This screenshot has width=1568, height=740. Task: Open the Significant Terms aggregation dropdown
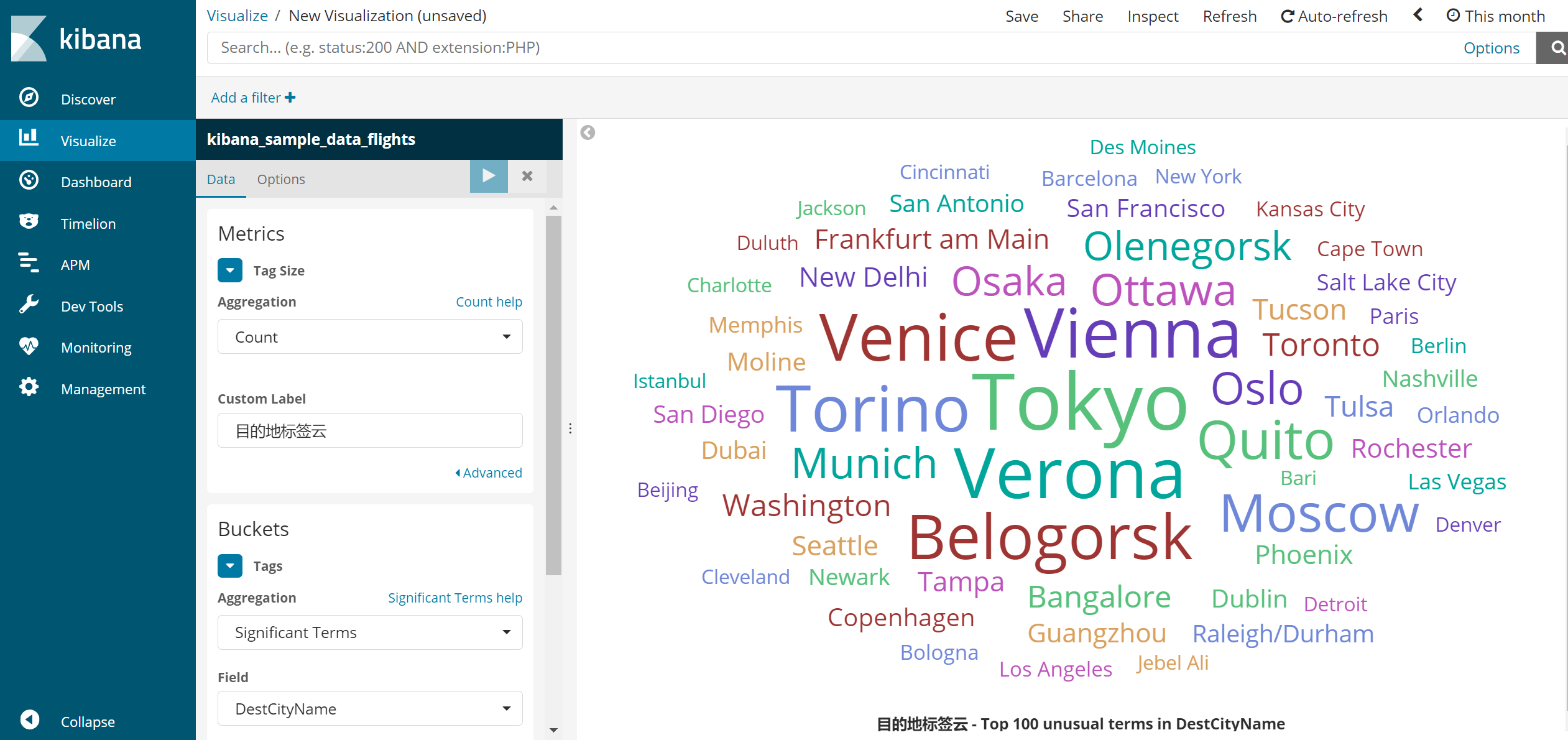(370, 632)
